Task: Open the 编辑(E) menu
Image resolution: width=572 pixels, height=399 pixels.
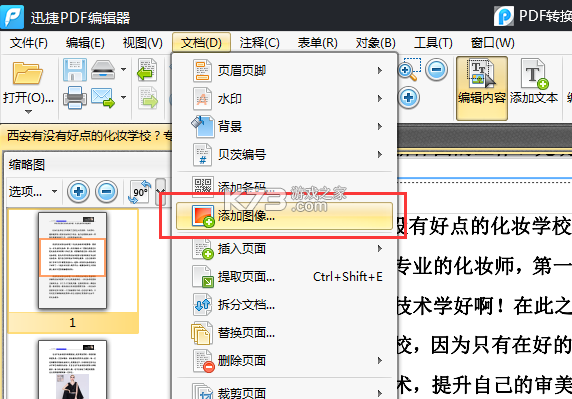Action: click(x=85, y=43)
